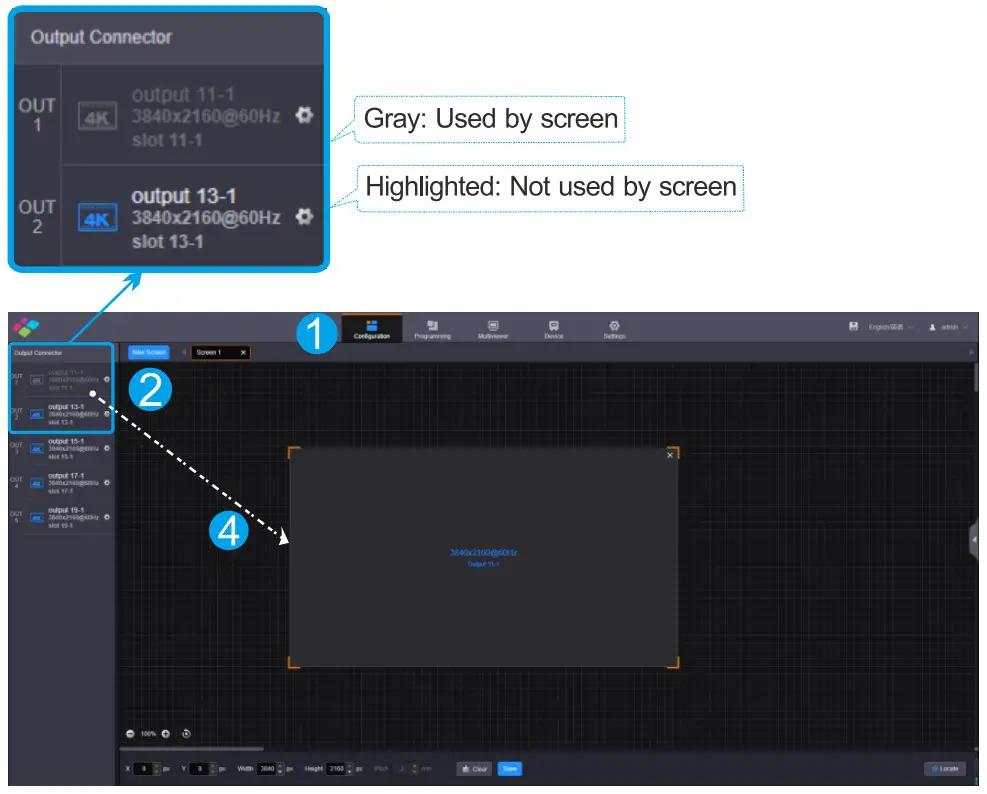Click the app logo in the header
987x794 pixels.
tap(26, 327)
